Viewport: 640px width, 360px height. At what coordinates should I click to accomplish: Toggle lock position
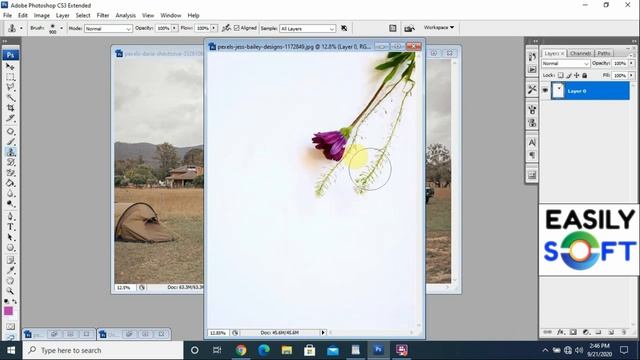pos(576,76)
